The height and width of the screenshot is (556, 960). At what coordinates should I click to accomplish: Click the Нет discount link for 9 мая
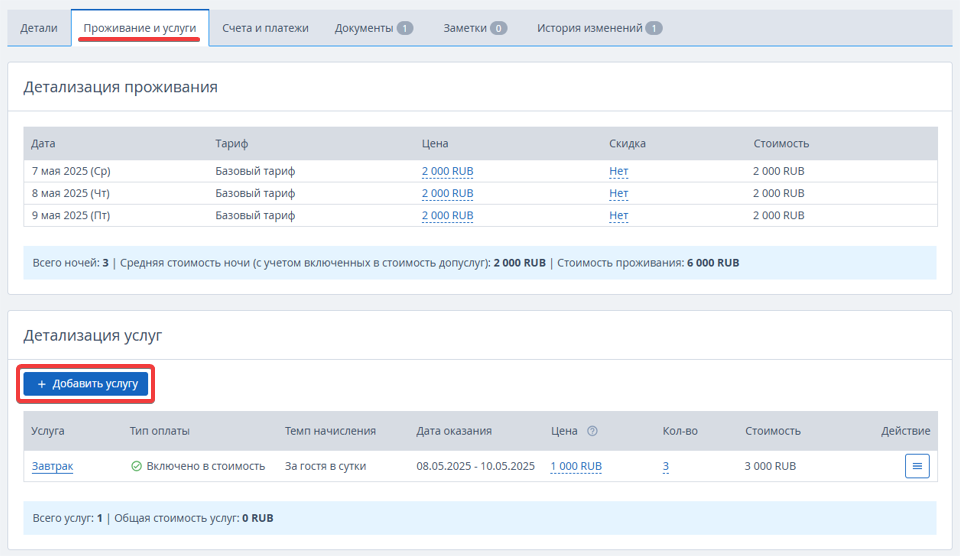(x=618, y=215)
